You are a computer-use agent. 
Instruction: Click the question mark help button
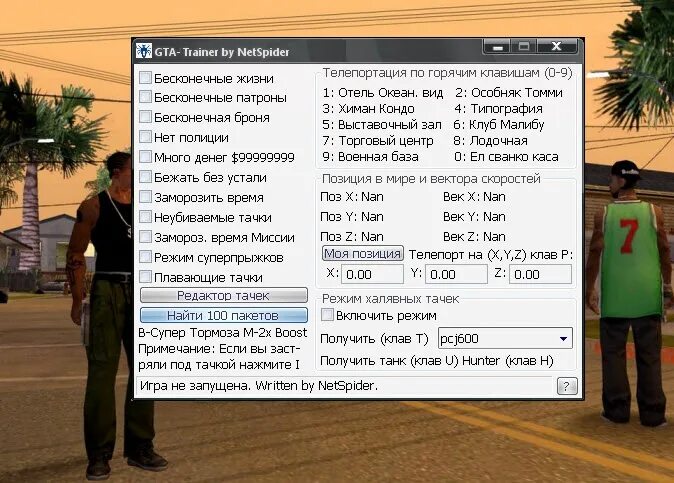567,386
